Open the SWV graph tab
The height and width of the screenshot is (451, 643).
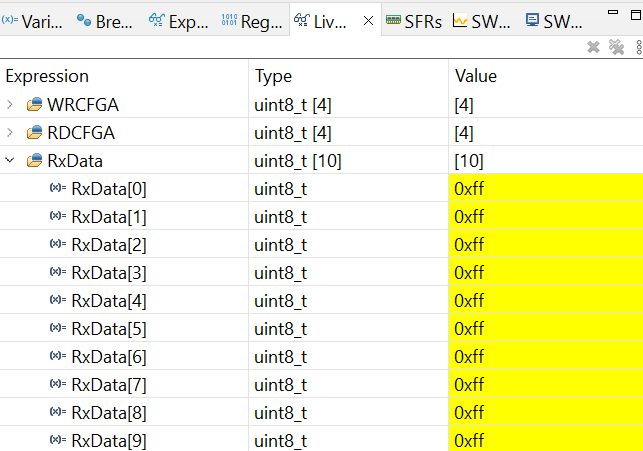[x=481, y=21]
